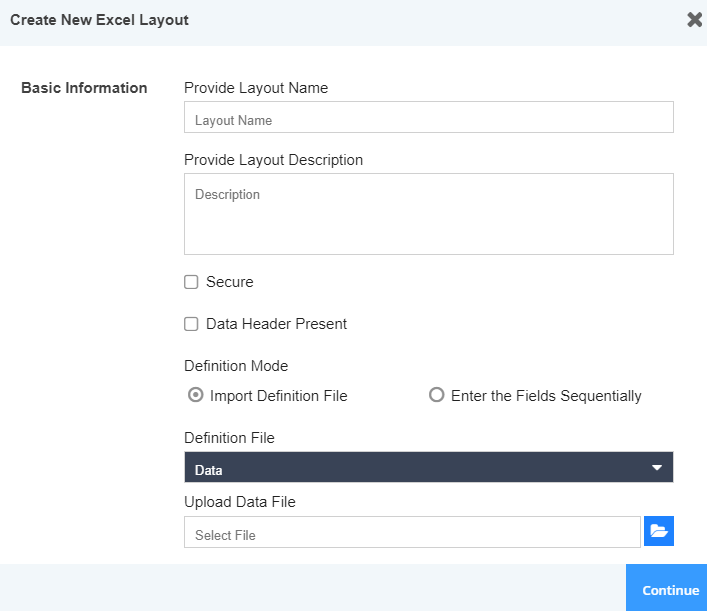Click the Create New Excel Layout title
Screen dimensions: 707x611
coord(99,20)
